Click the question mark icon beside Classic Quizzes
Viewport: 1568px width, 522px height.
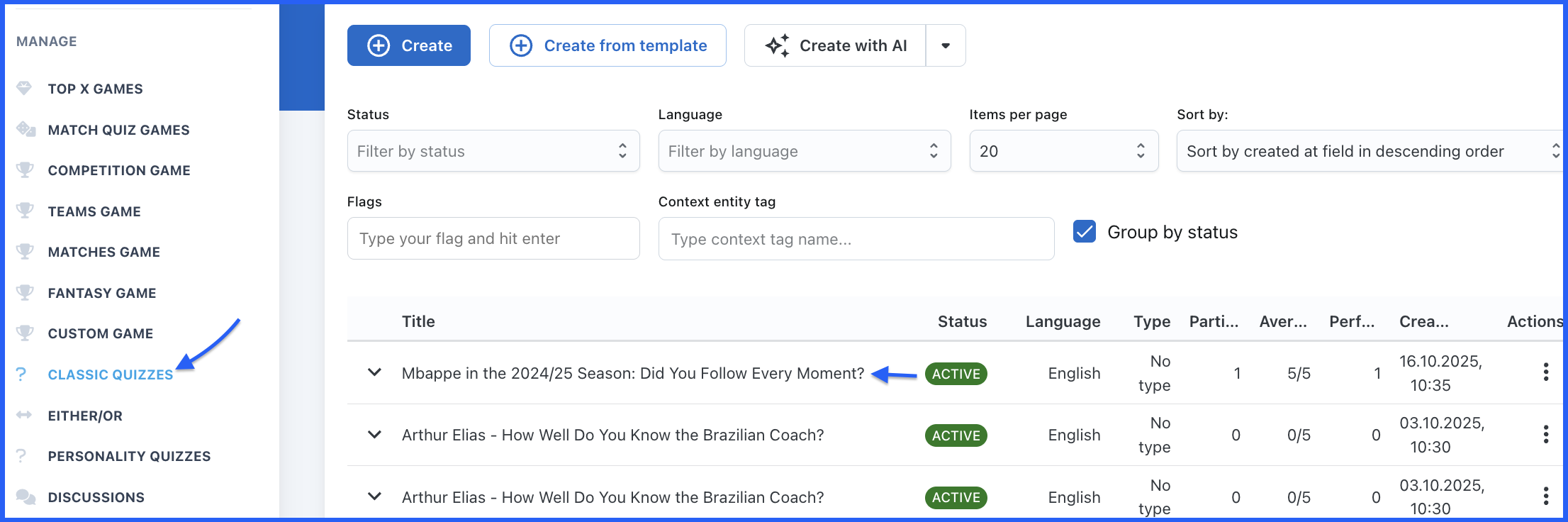[21, 374]
